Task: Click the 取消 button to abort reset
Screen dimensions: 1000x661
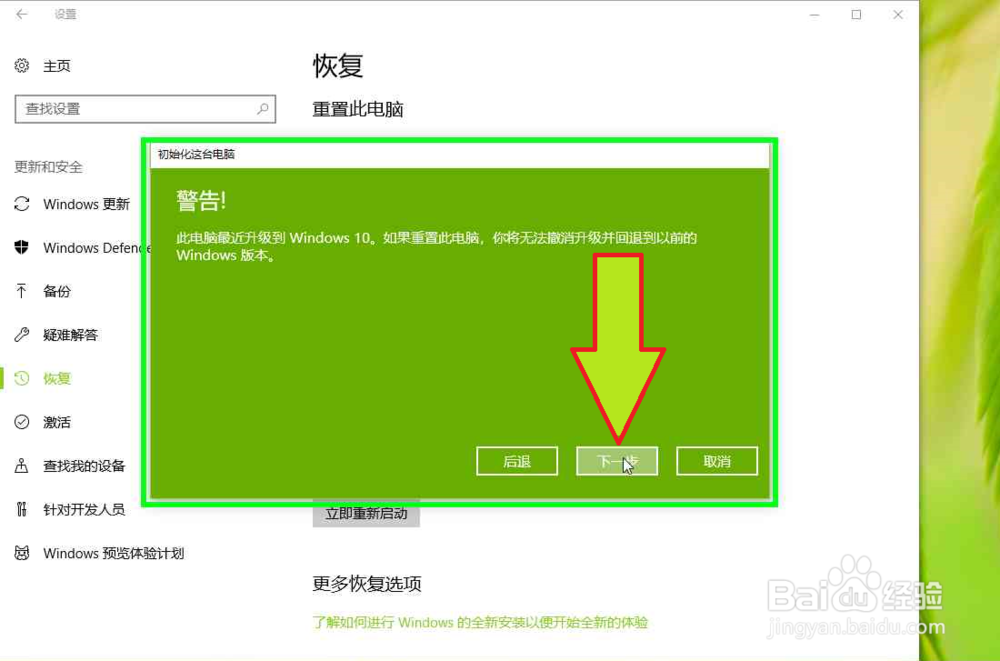Action: tap(717, 461)
